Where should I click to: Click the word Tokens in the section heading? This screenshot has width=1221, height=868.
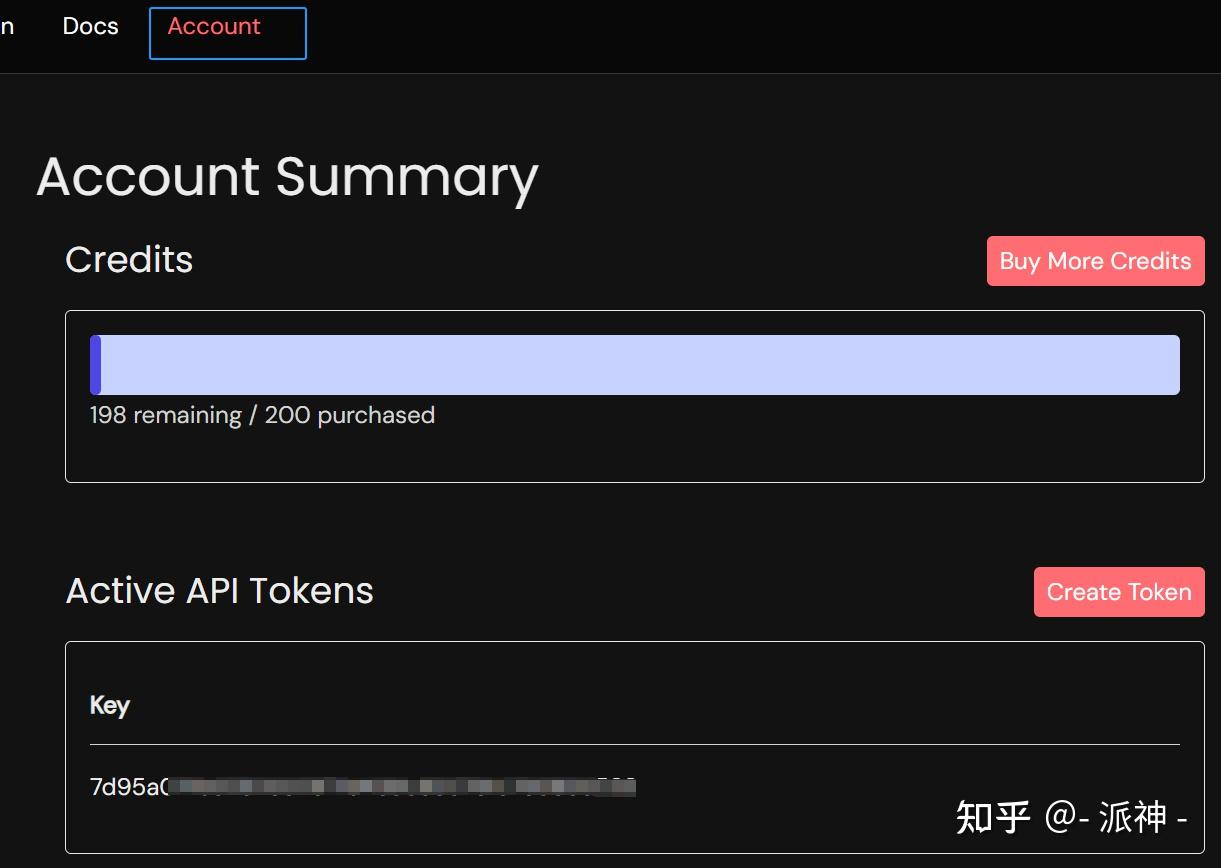click(x=311, y=591)
